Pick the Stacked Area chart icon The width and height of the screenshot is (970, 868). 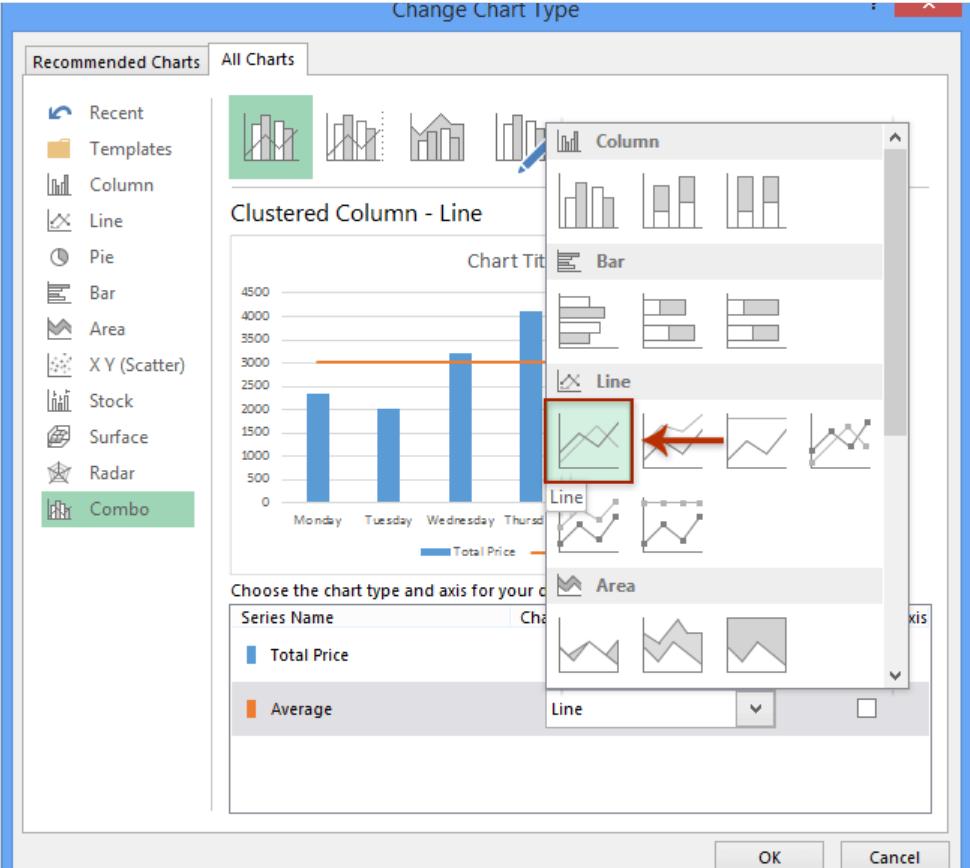[672, 645]
